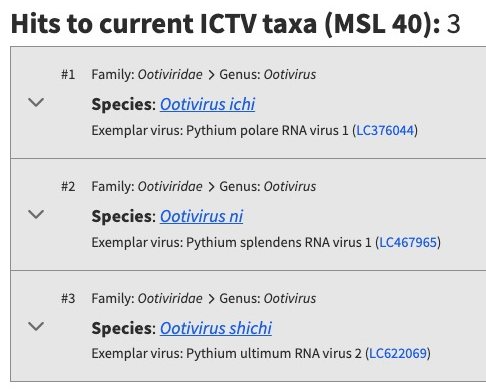
Task: Open the Ootivirus shichi species link
Action: coord(216,328)
